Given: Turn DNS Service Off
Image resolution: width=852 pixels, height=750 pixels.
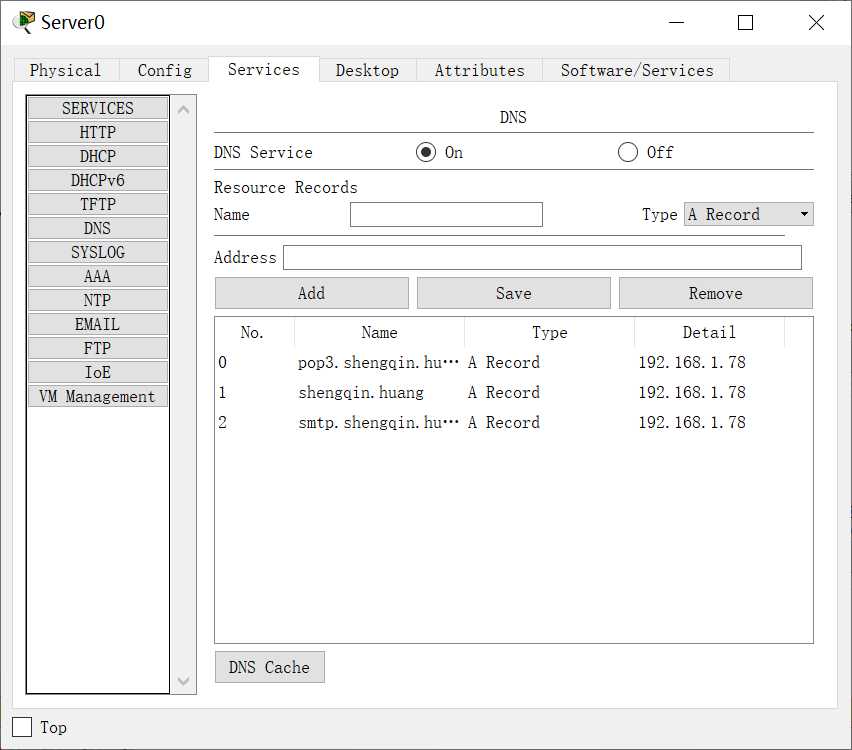Looking at the screenshot, I should coord(628,152).
